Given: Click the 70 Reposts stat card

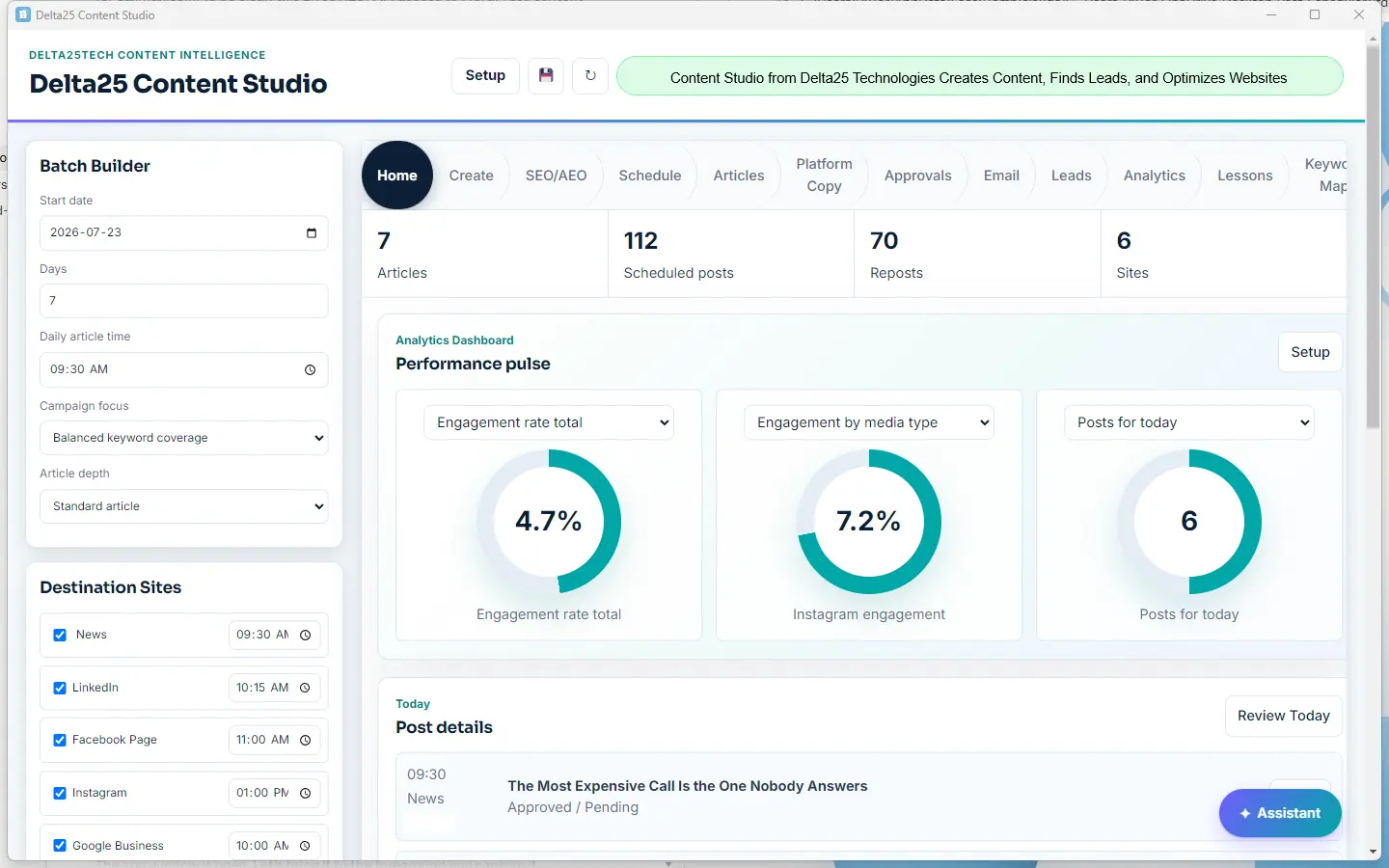Looking at the screenshot, I should (x=977, y=255).
